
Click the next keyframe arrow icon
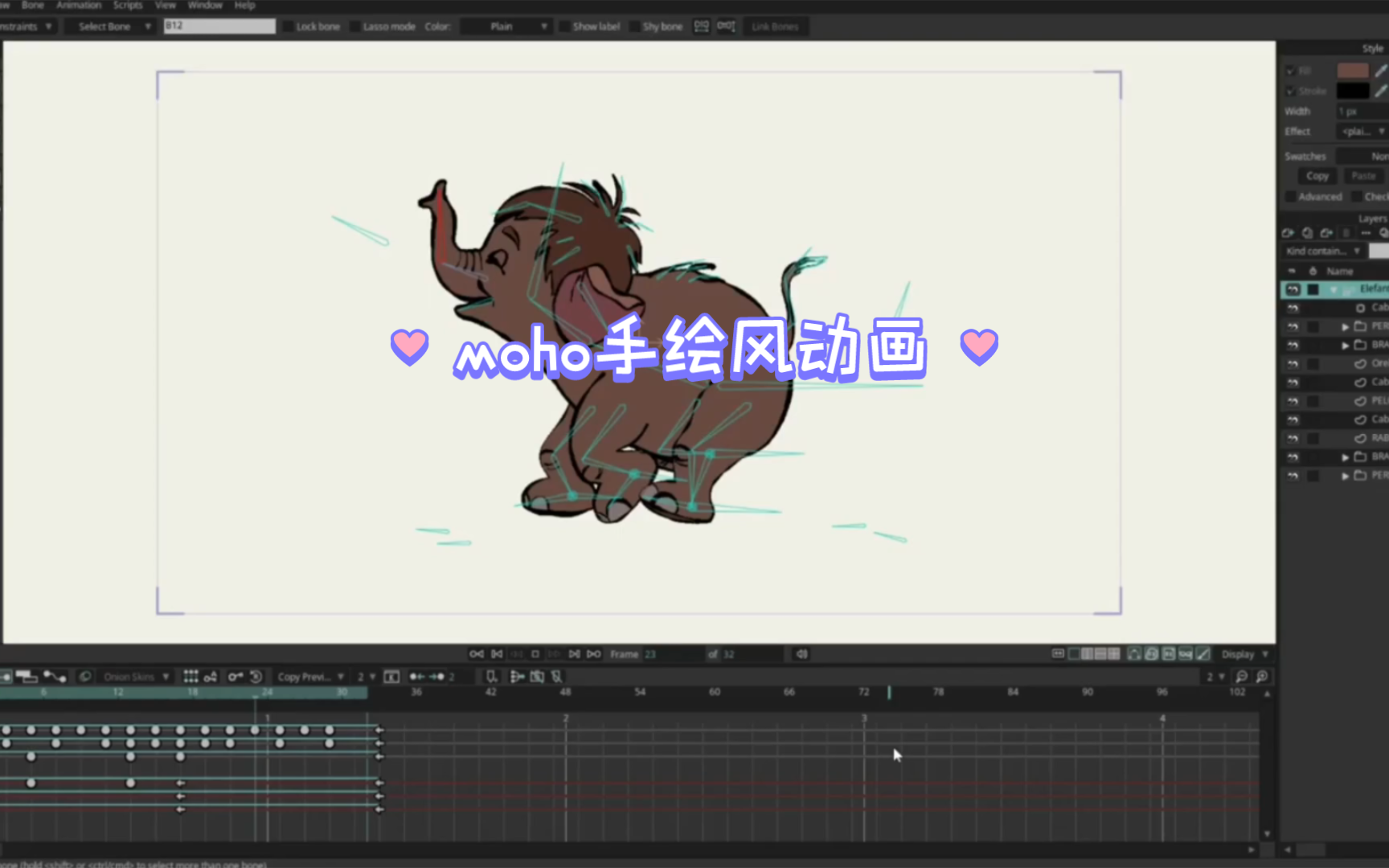(436, 677)
